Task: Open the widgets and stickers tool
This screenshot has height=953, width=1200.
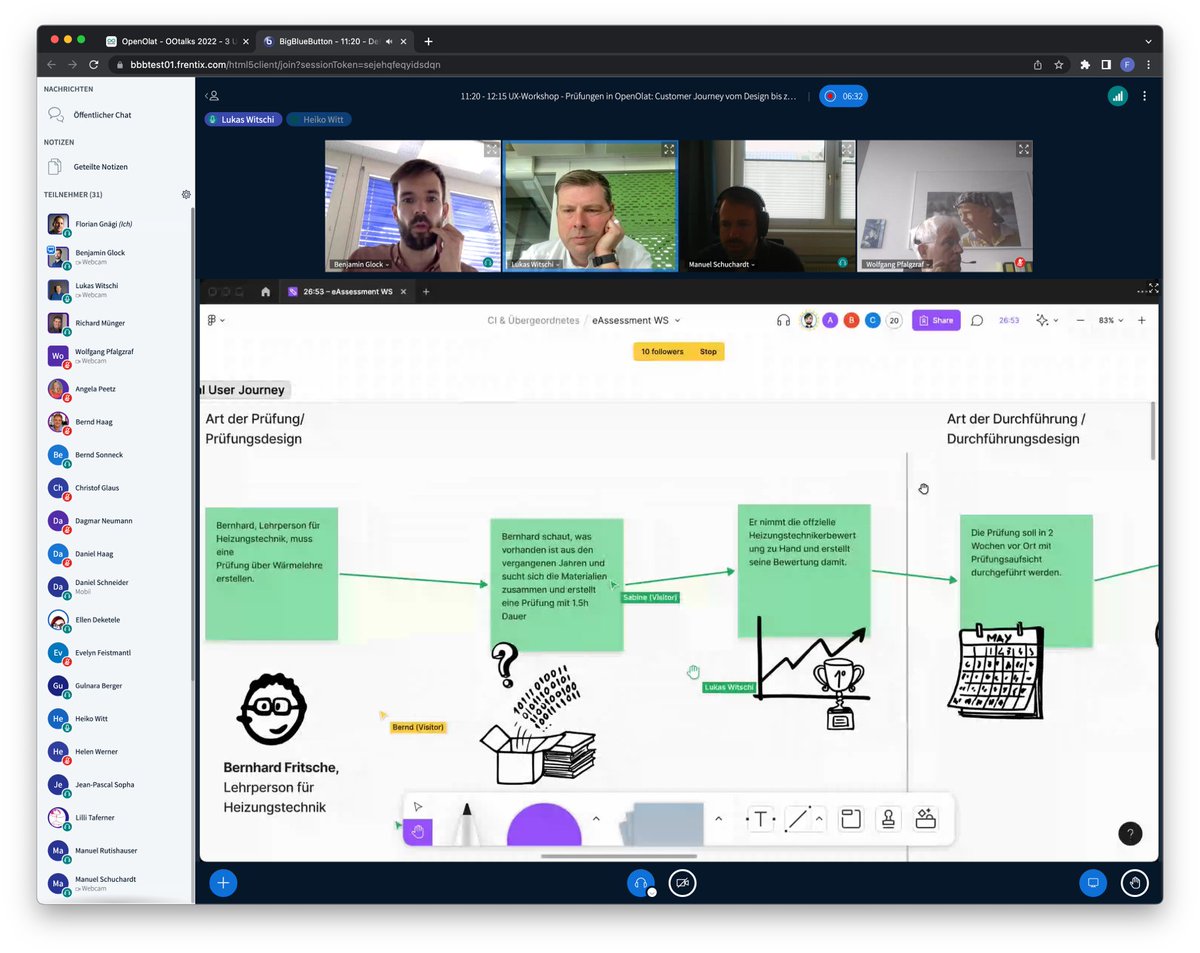Action: click(x=925, y=819)
